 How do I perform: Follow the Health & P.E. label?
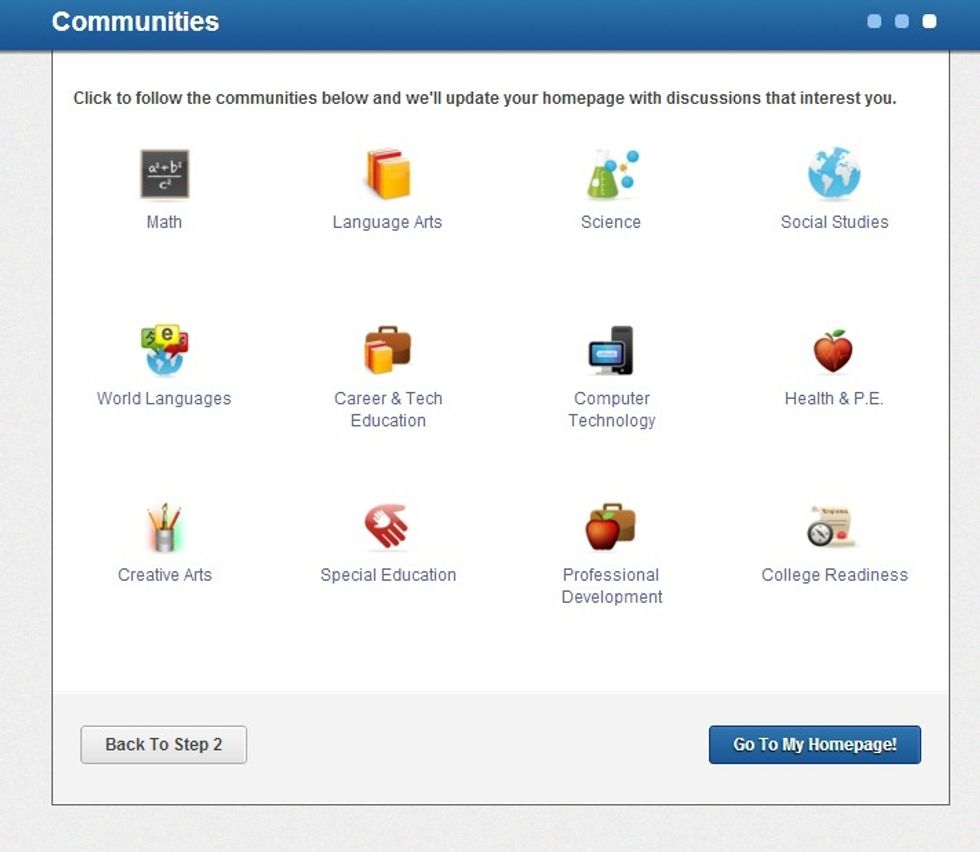click(x=834, y=398)
